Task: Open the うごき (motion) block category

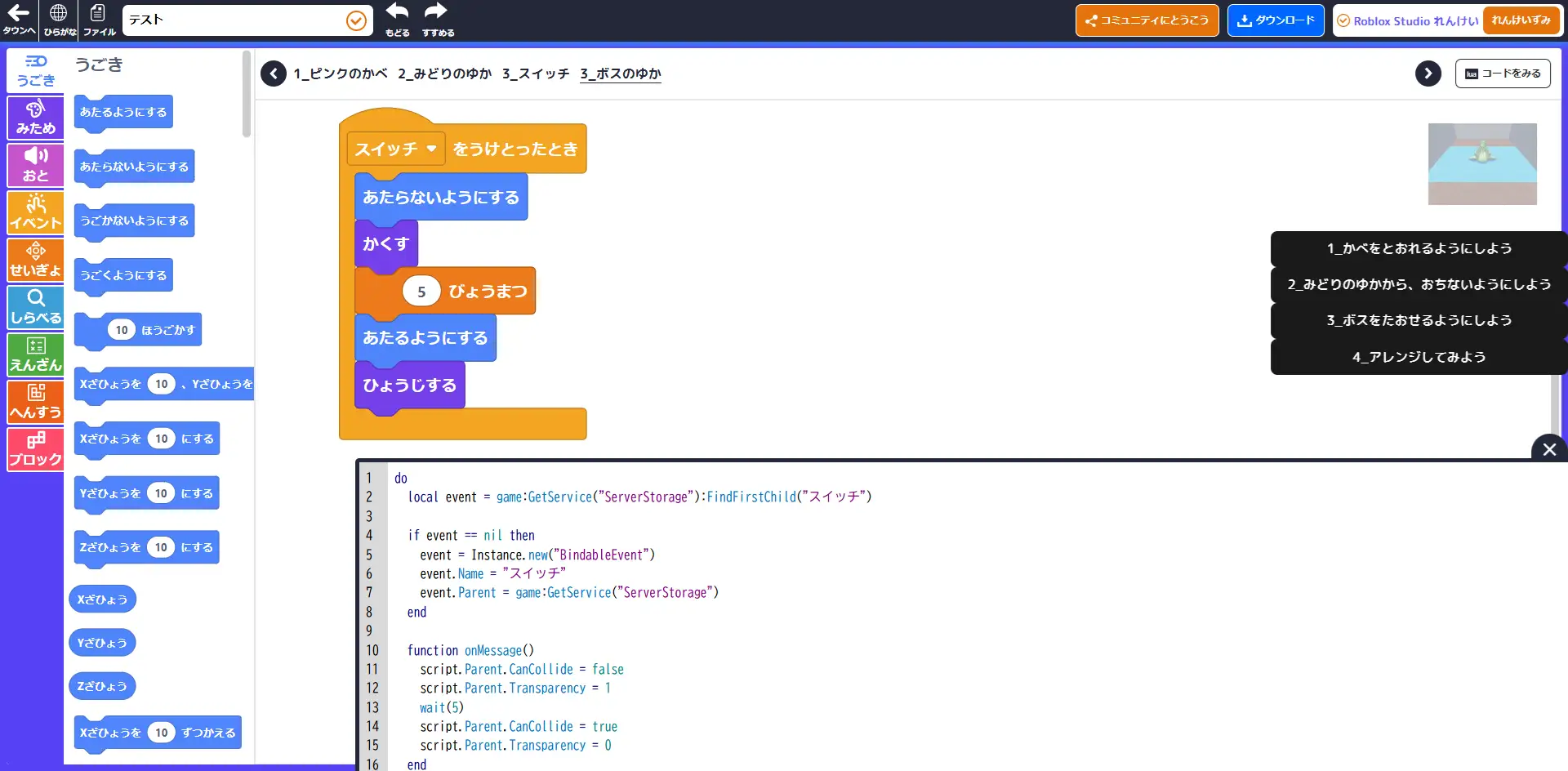Action: [x=35, y=71]
